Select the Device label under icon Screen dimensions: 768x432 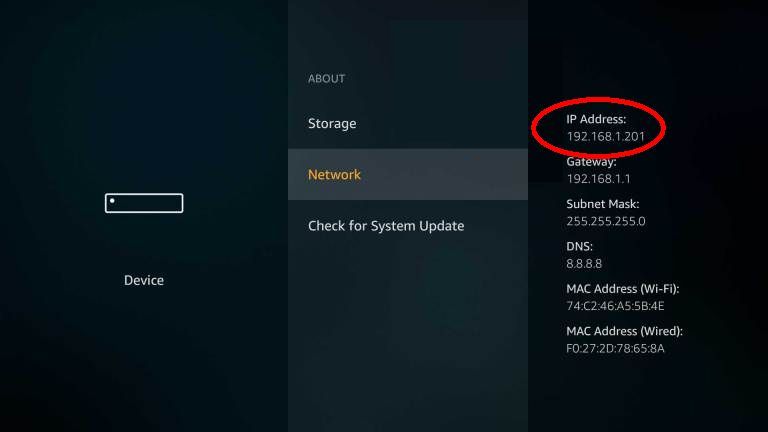tap(144, 280)
